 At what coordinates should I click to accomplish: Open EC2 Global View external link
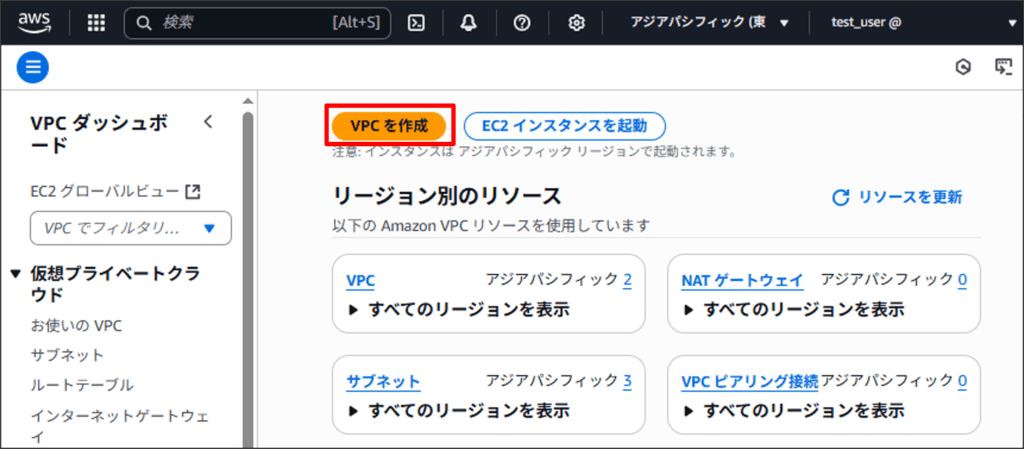(116, 192)
